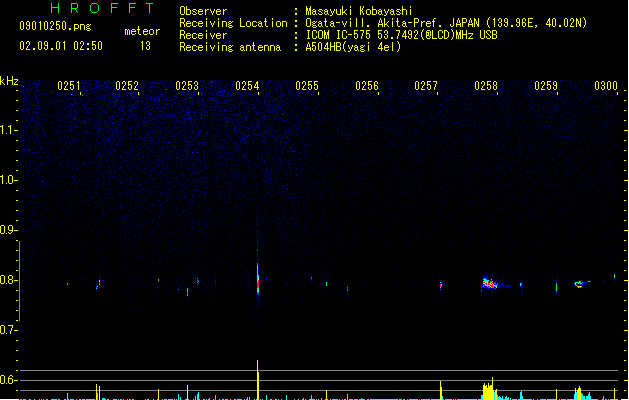Click the echo just after 0257

pos(441,285)
